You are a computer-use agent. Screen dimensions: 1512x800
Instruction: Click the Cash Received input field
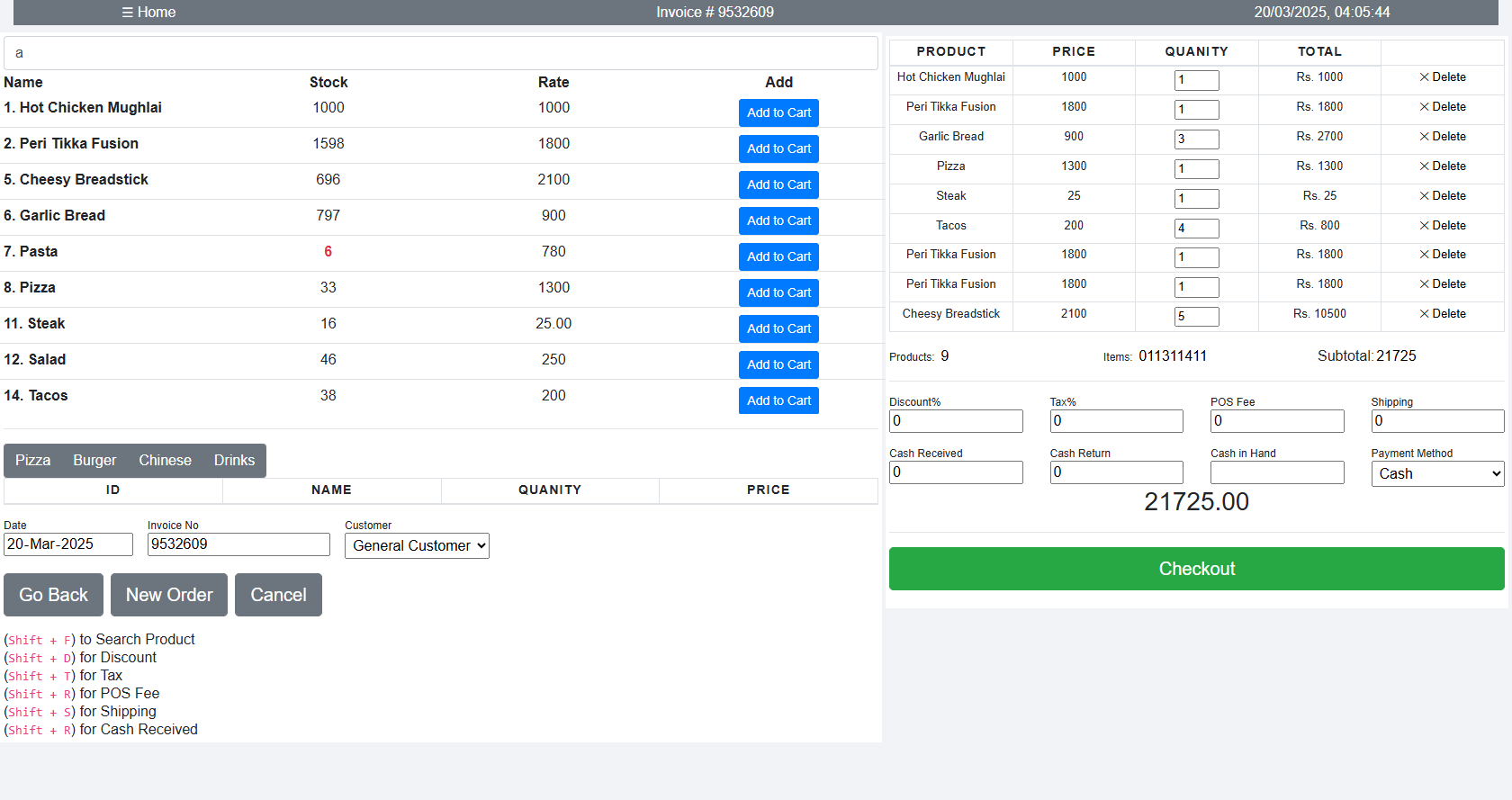point(956,472)
